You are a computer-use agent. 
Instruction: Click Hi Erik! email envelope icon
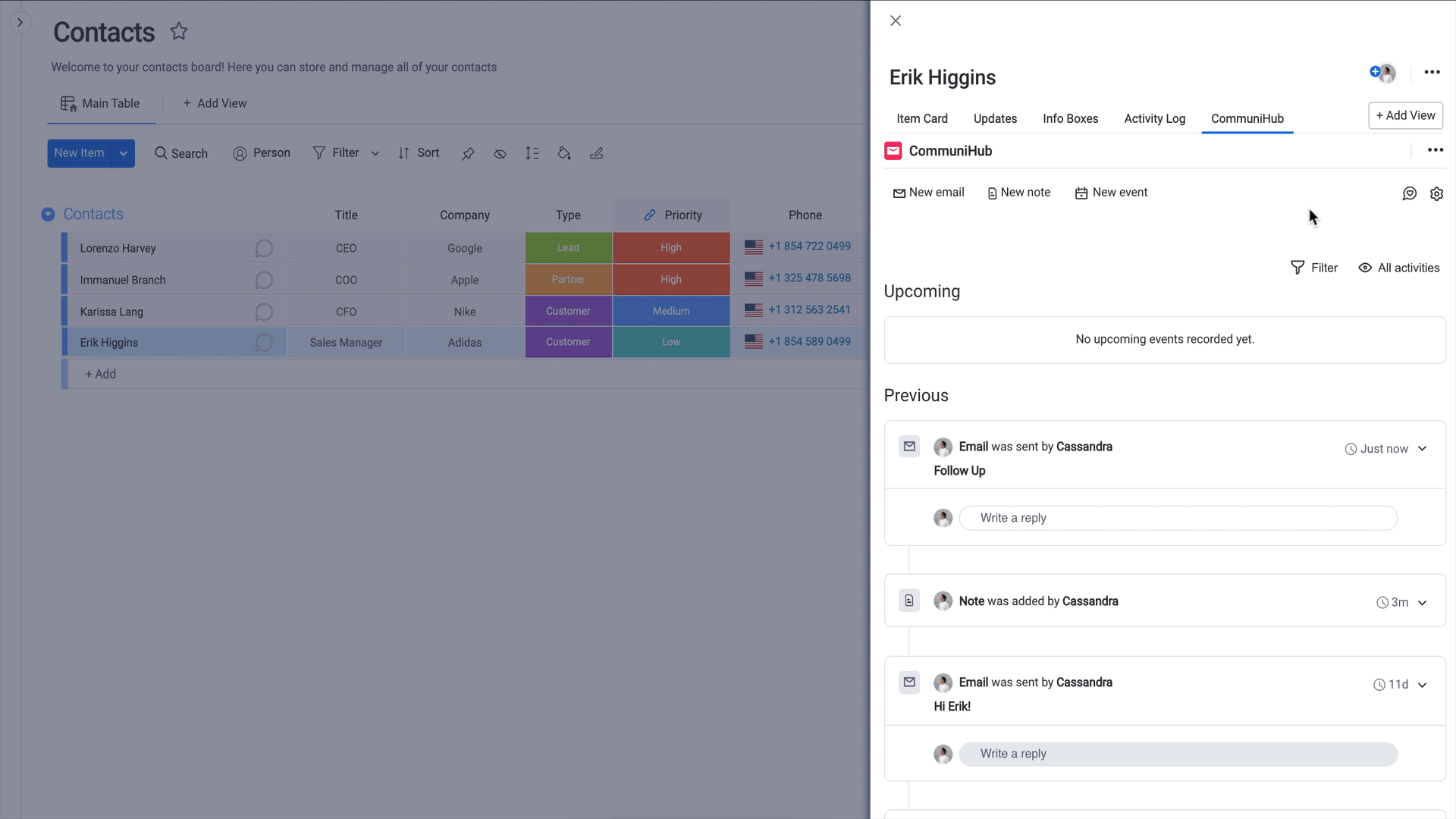pos(909,682)
